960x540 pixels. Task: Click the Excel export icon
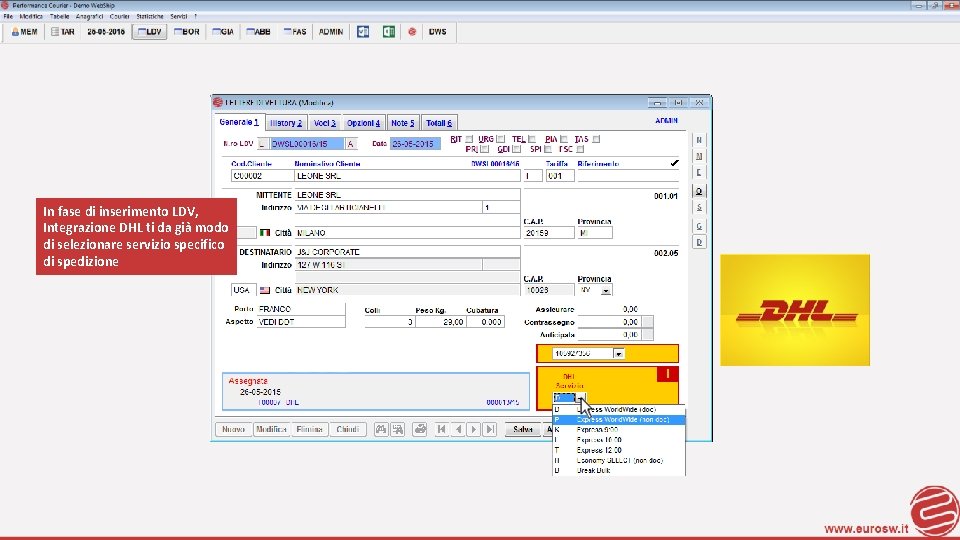[x=389, y=32]
